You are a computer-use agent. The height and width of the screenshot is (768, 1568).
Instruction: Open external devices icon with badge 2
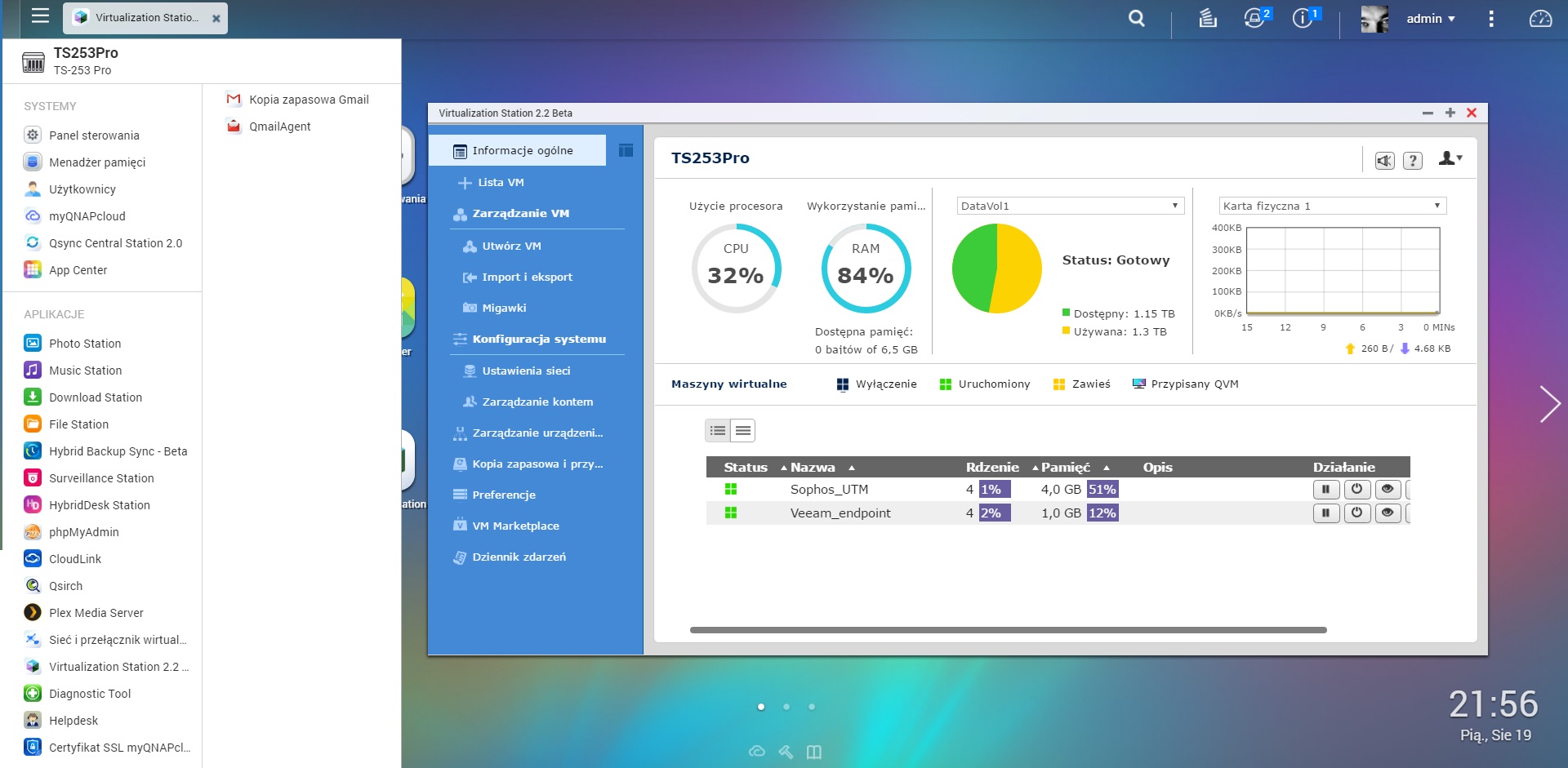1256,17
